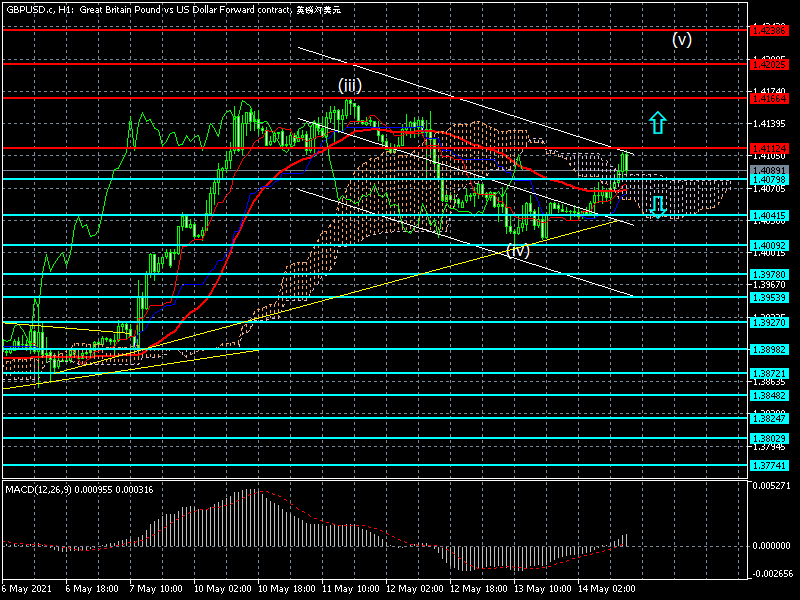Select the 1.40798 cyan price level label
800x600 pixels.
coord(769,180)
